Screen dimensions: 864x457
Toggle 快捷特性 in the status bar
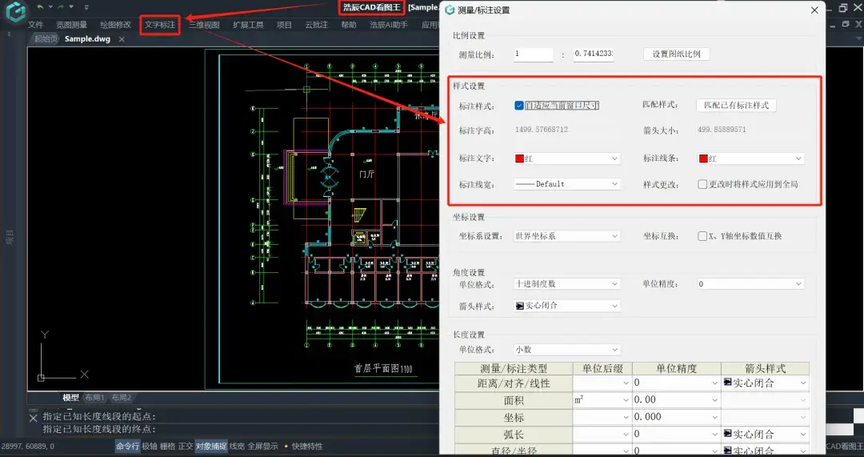pos(307,446)
